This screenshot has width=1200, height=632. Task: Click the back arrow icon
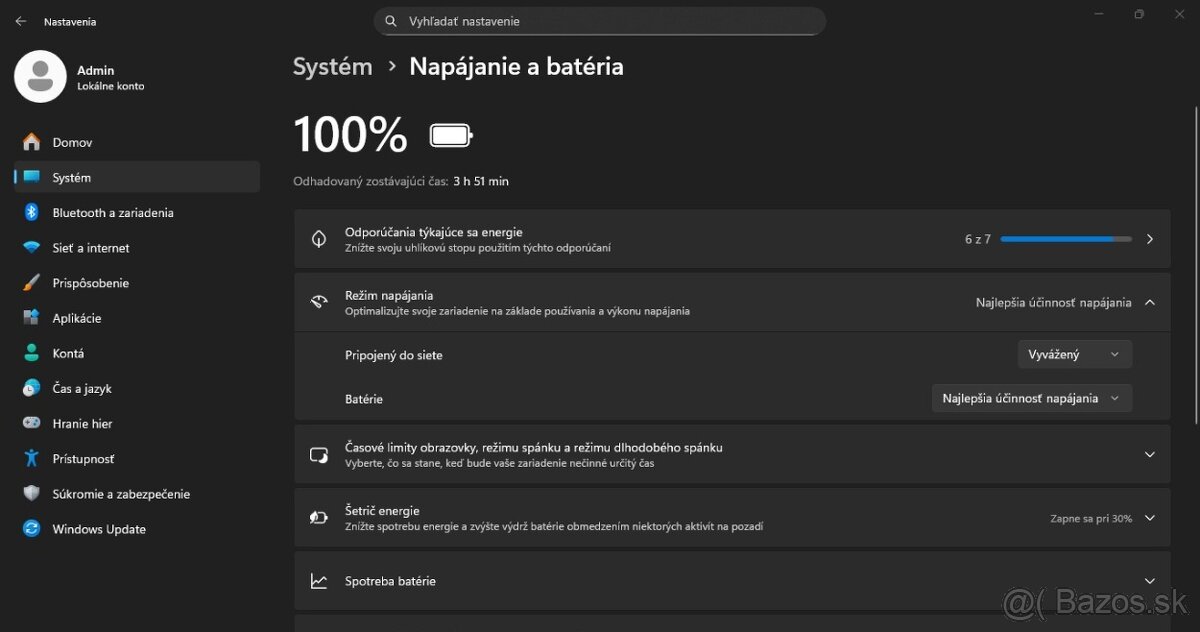21,21
